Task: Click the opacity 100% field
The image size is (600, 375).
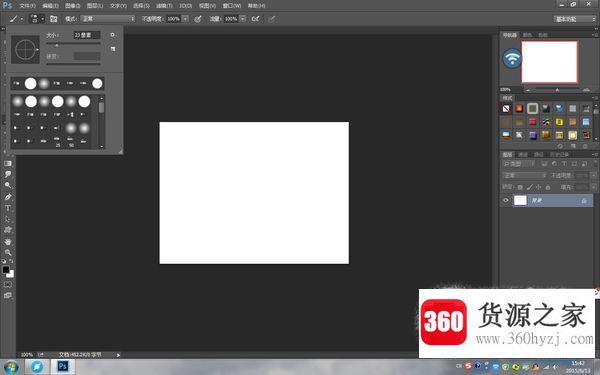Action: click(x=173, y=19)
